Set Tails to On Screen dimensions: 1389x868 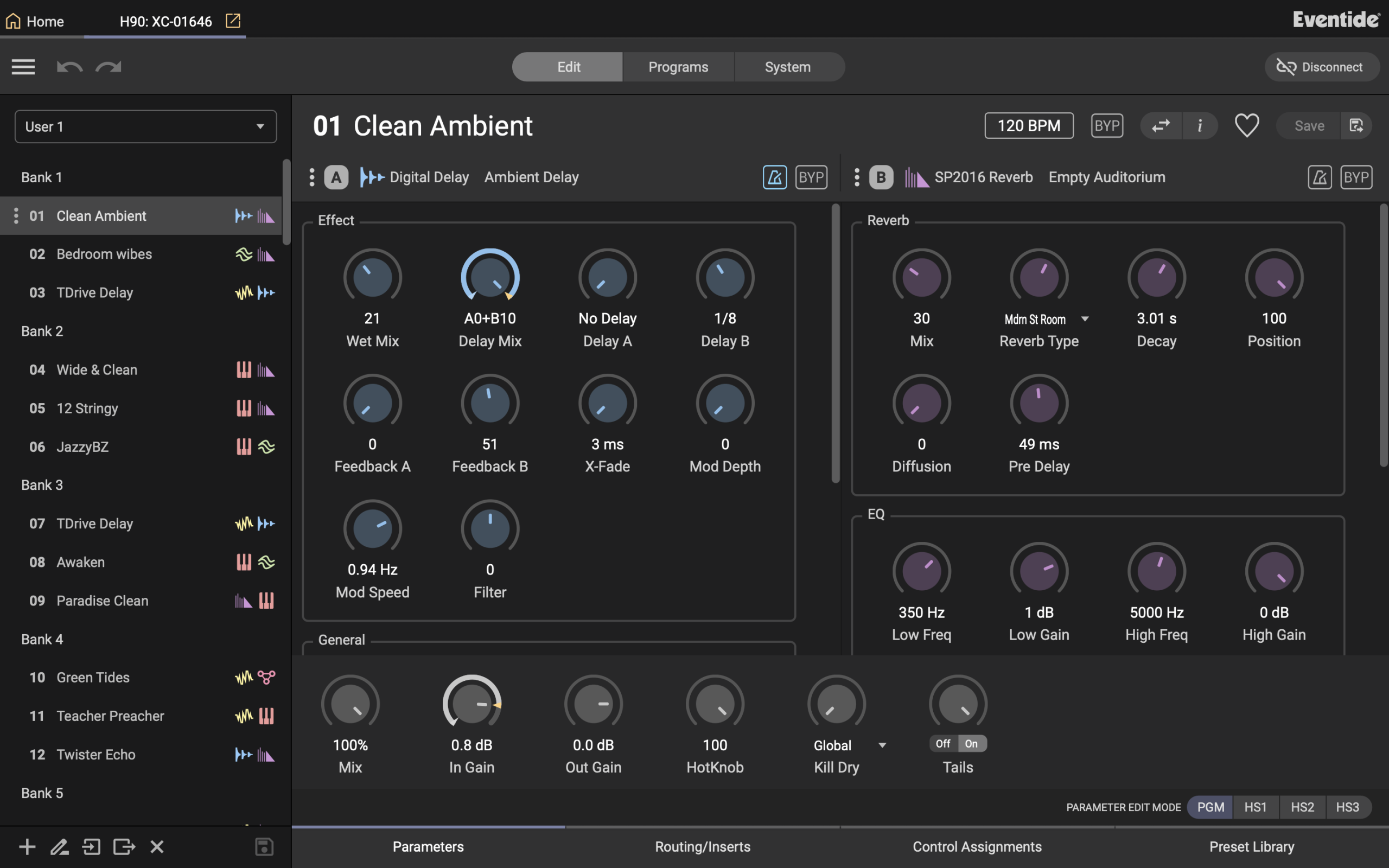[971, 743]
